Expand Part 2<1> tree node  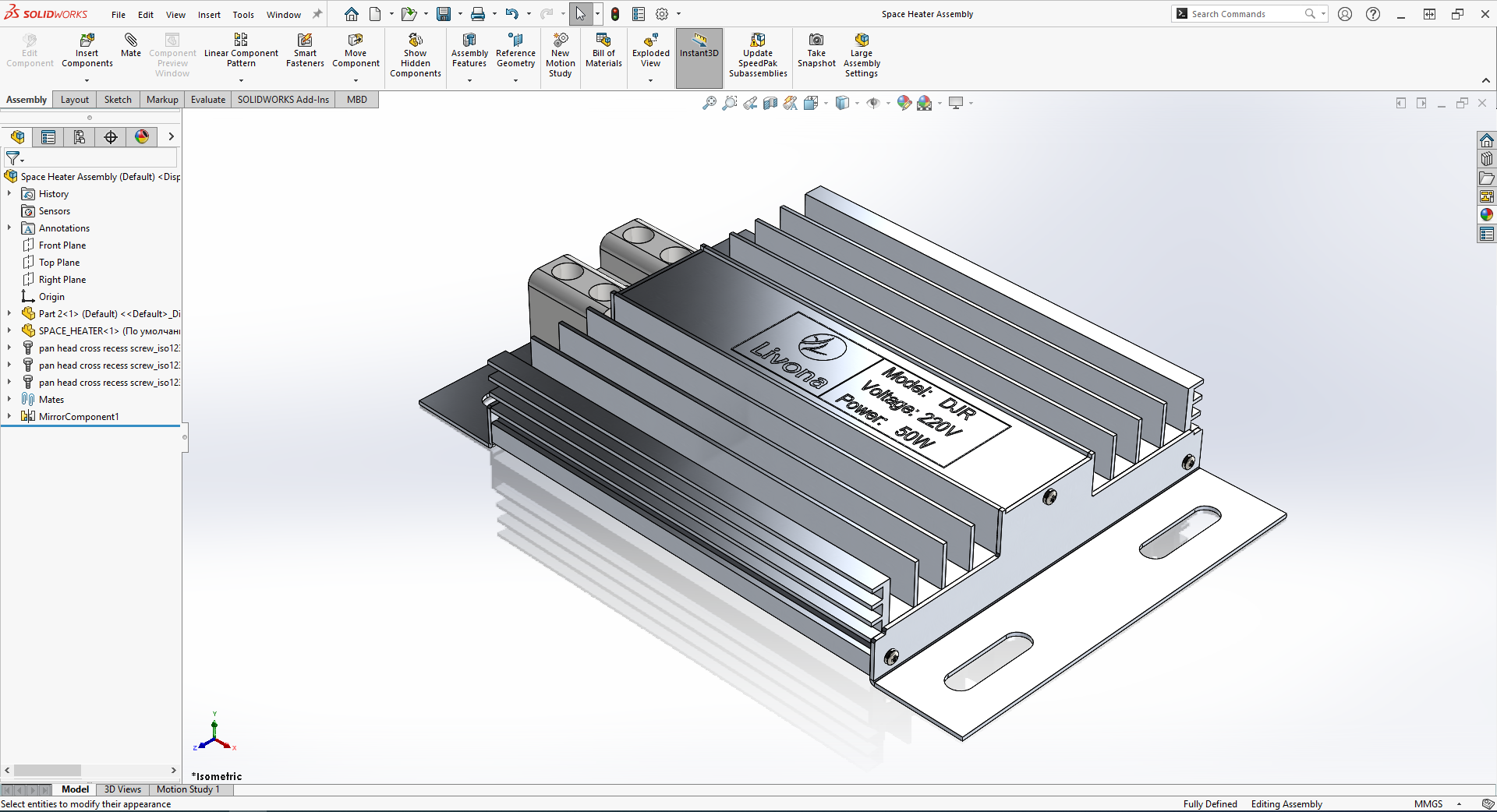[9, 314]
